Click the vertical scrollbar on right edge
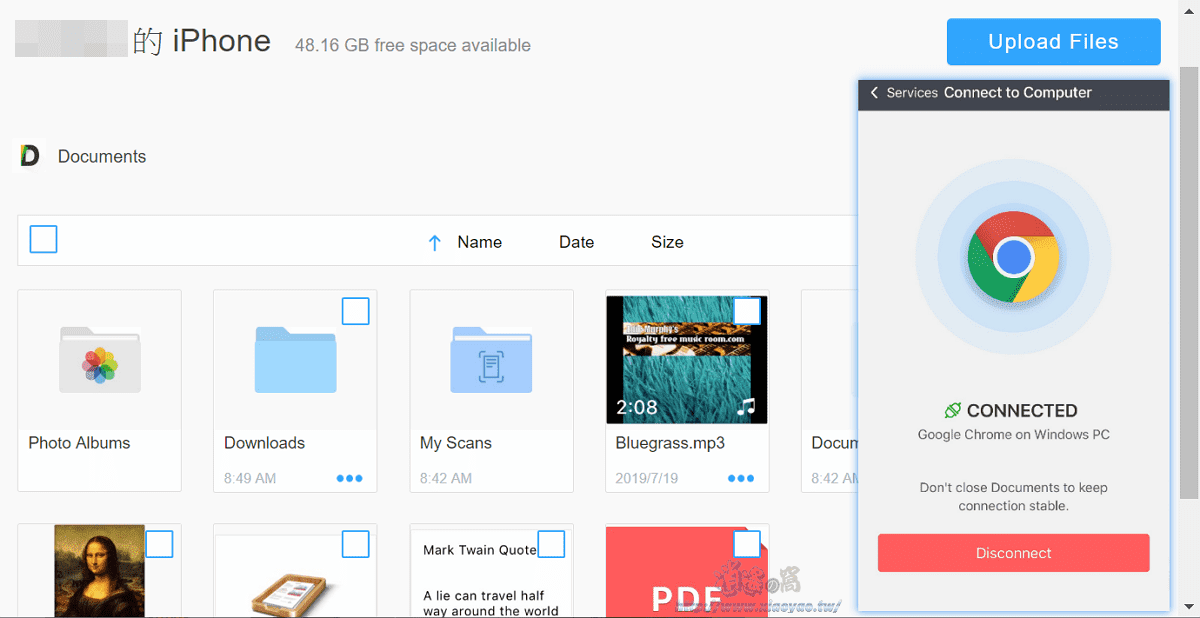 tap(1189, 280)
